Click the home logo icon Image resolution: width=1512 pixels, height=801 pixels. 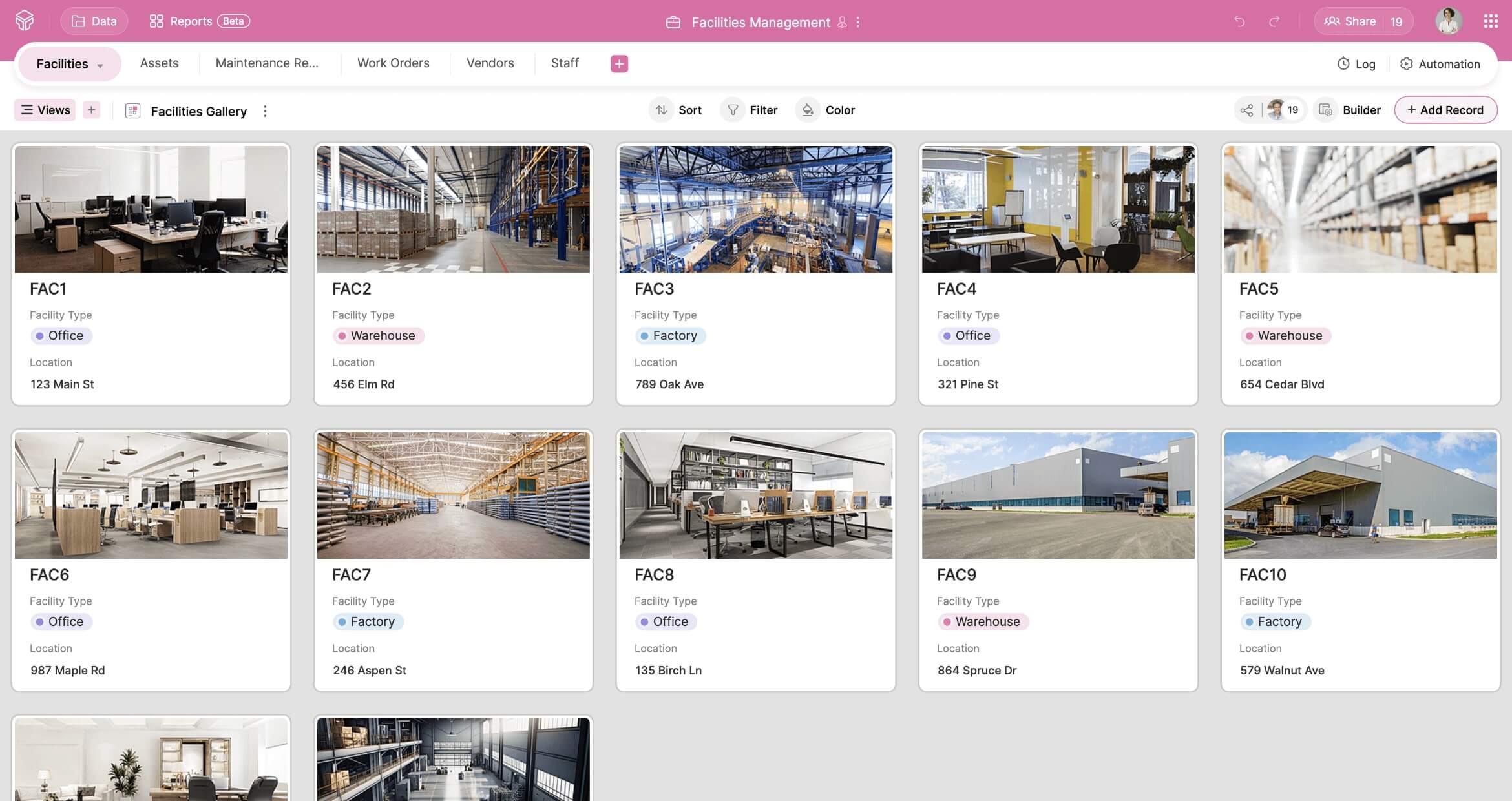tap(25, 21)
